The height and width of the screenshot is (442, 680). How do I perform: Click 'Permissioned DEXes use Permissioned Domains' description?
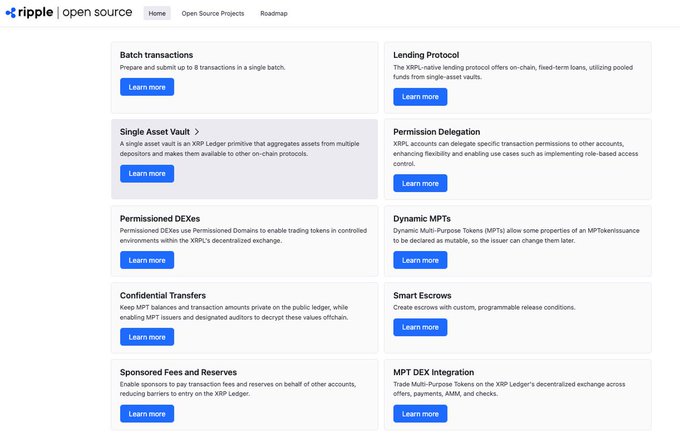tap(243, 236)
